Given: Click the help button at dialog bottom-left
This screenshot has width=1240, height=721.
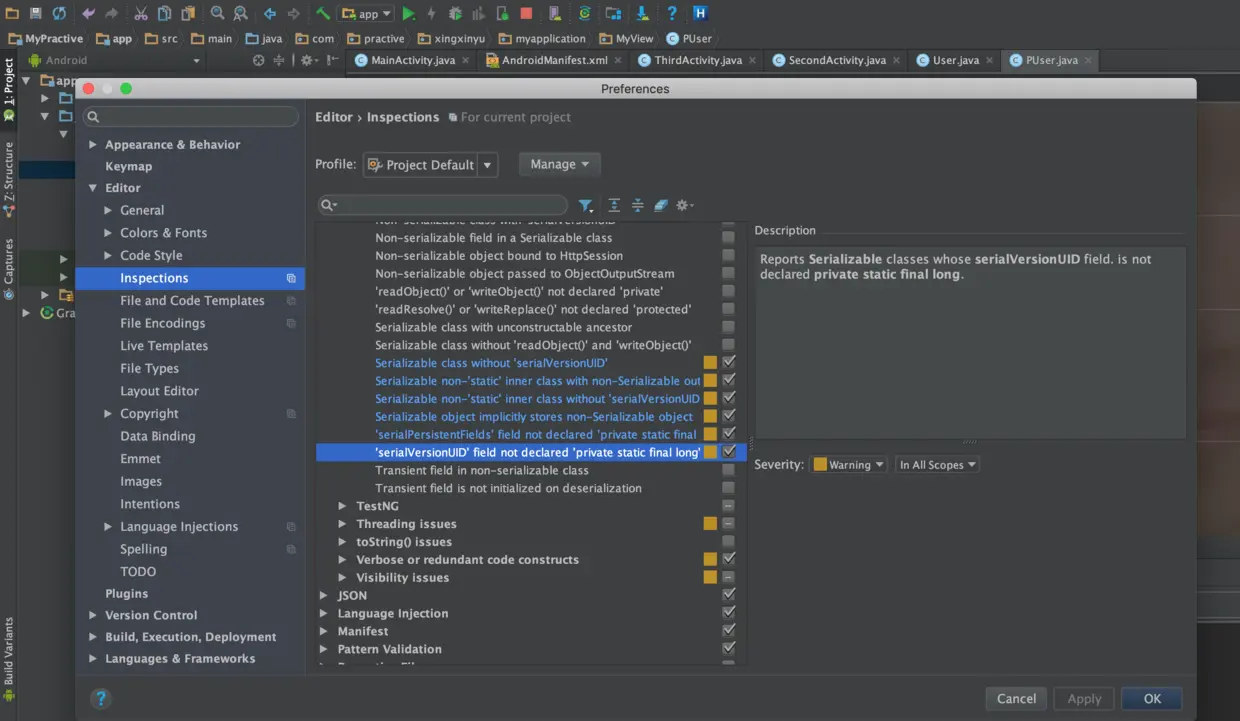Looking at the screenshot, I should coord(101,698).
